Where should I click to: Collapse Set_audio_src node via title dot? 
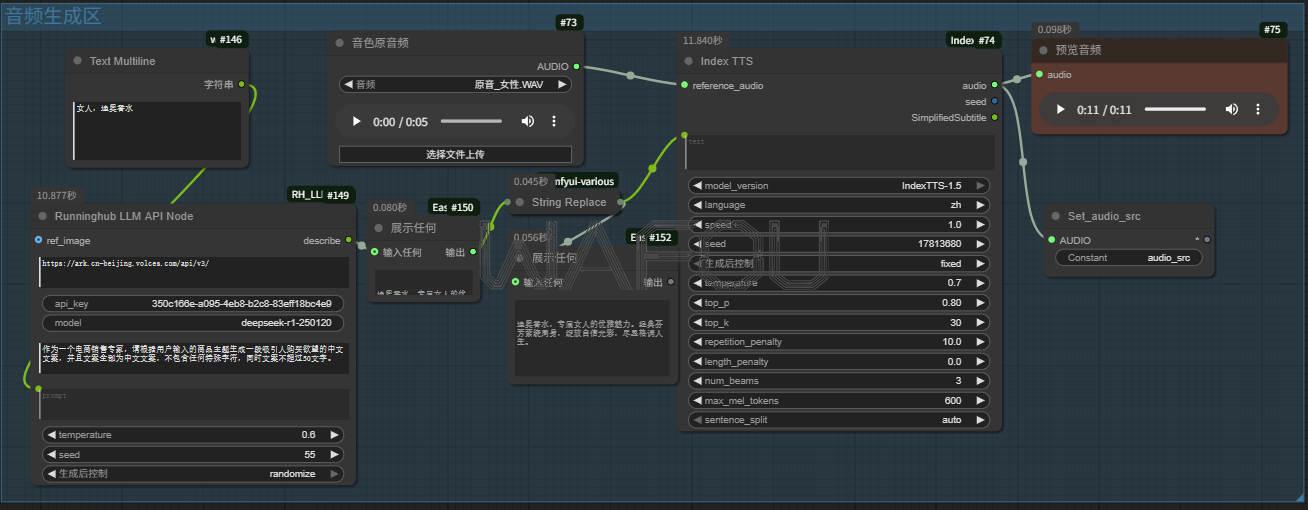(x=1056, y=216)
